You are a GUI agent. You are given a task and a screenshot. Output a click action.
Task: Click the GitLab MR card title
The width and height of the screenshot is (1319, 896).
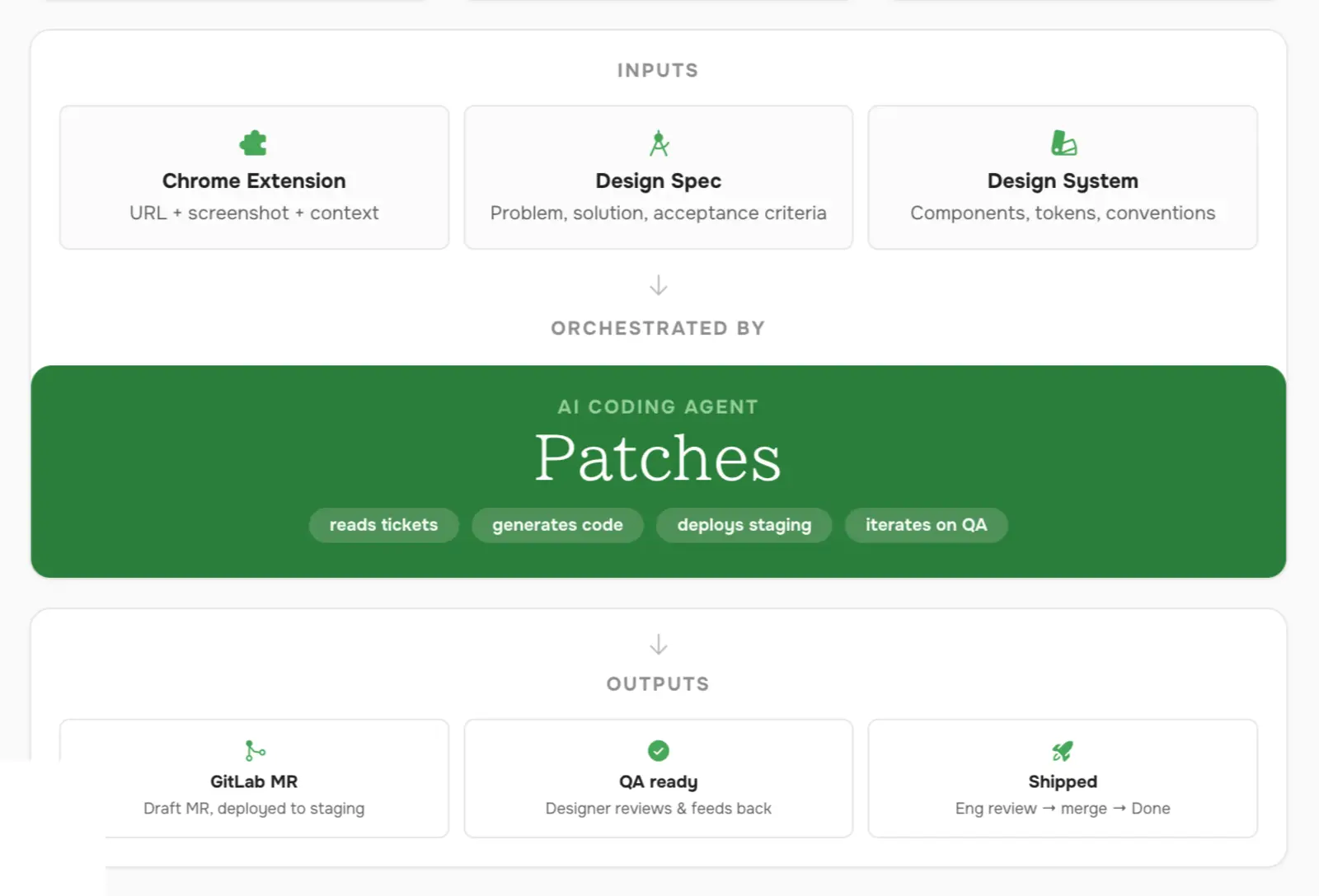[x=254, y=781]
